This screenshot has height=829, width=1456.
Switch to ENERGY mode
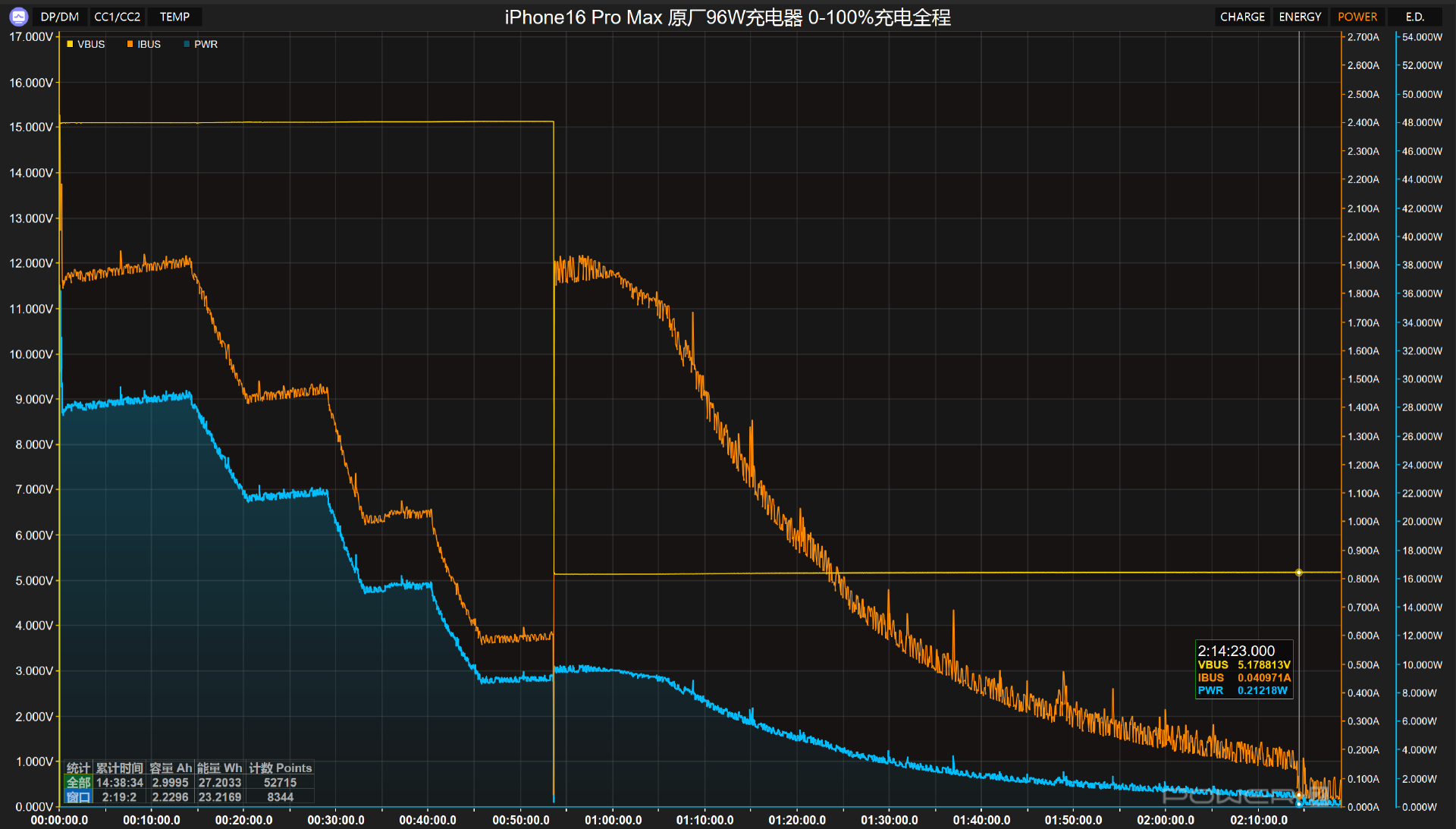click(x=1300, y=17)
